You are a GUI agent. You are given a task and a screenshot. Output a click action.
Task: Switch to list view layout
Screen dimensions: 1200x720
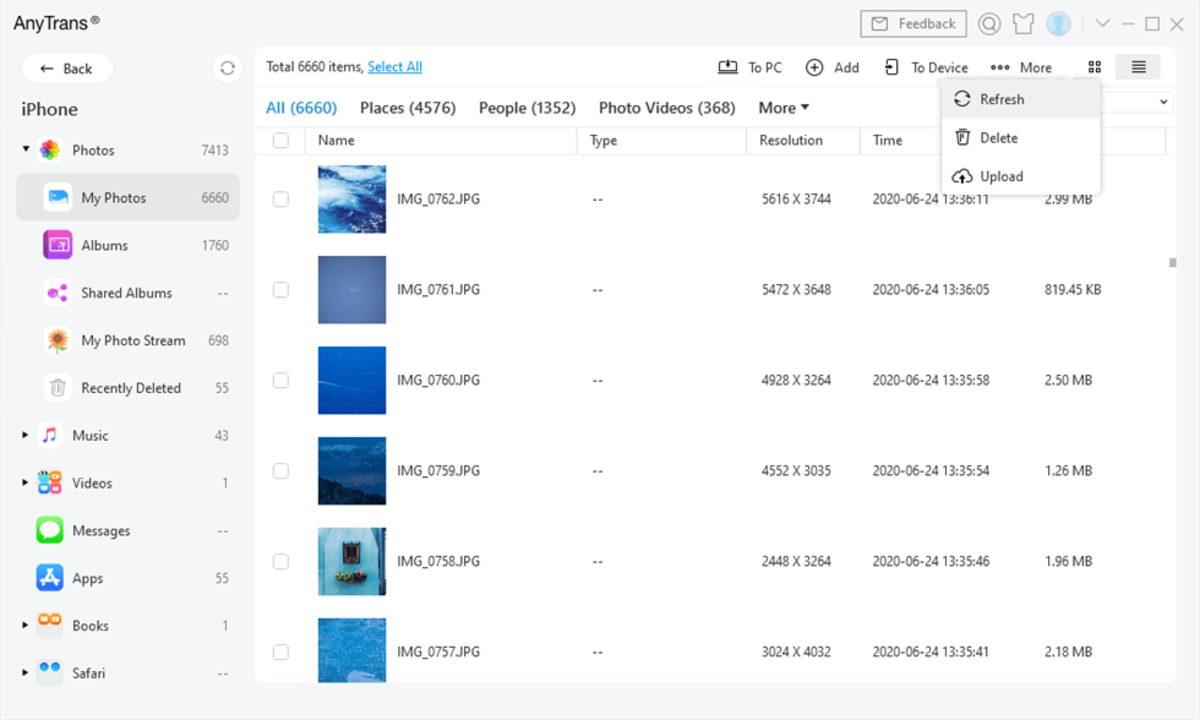point(1138,67)
